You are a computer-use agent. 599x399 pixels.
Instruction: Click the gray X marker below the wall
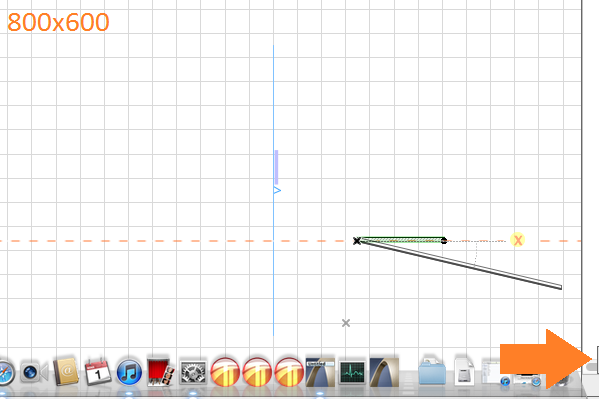346,323
